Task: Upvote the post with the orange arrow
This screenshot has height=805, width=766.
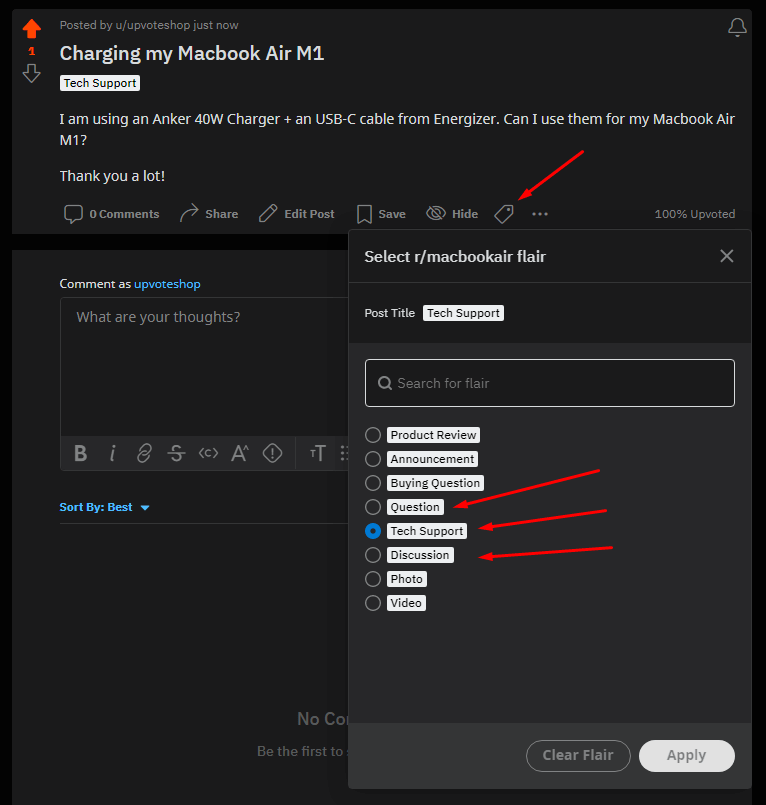Action: pos(31,27)
